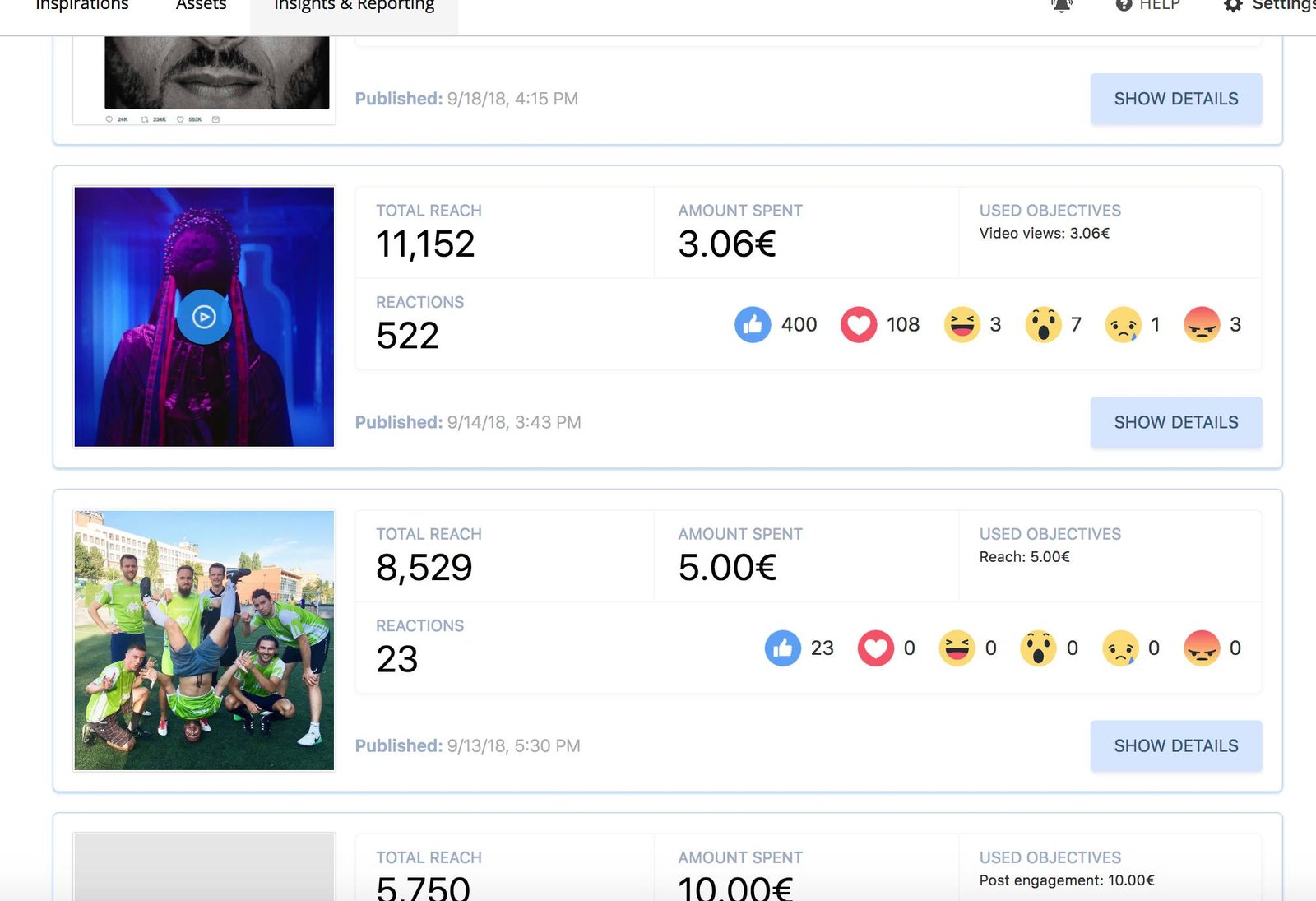The width and height of the screenshot is (1316, 901).
Task: Show details for the 9/18/18 post
Action: (1175, 99)
